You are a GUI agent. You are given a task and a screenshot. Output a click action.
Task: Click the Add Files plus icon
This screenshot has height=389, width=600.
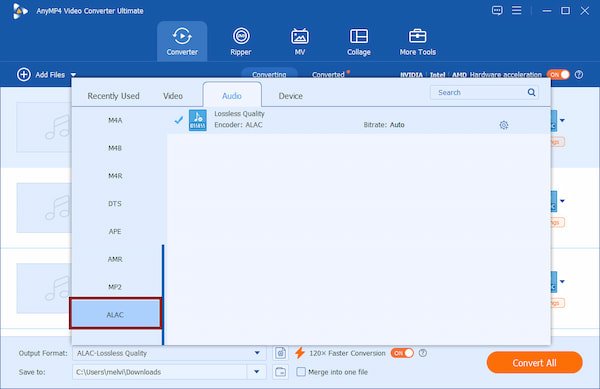tap(24, 75)
